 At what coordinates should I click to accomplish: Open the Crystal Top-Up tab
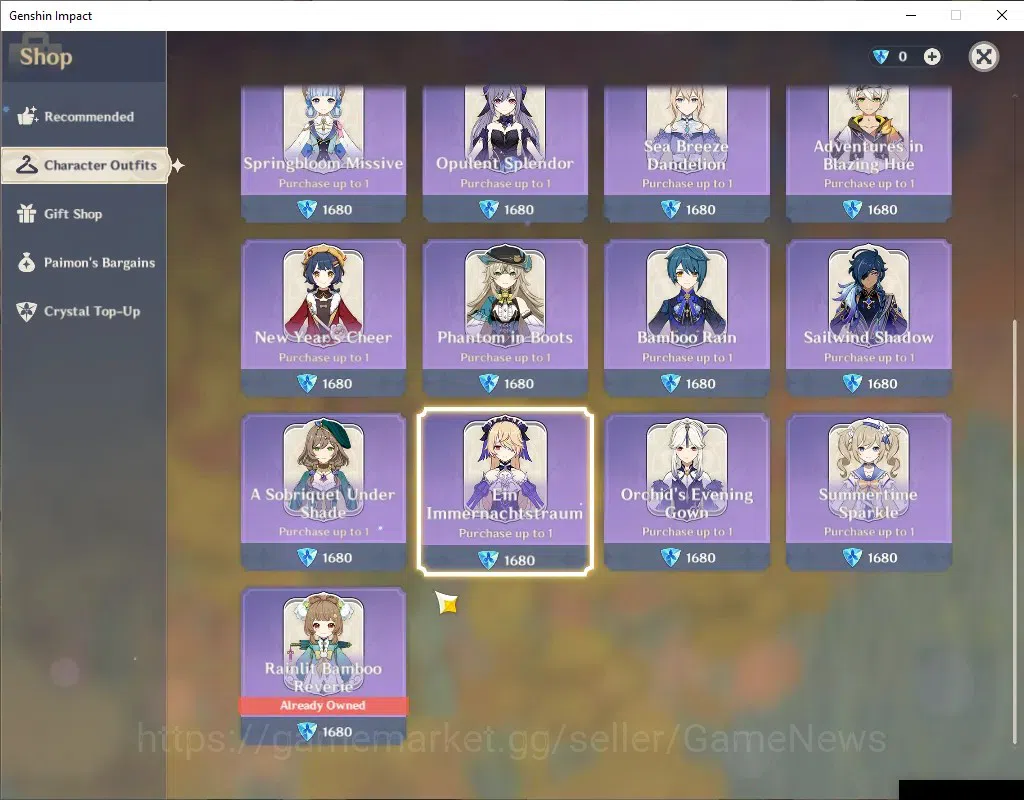coord(84,312)
